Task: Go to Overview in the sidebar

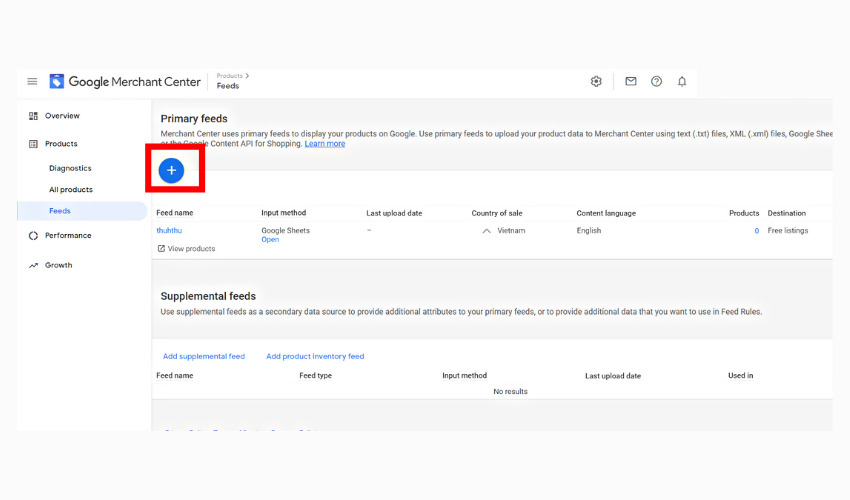Action: point(62,116)
